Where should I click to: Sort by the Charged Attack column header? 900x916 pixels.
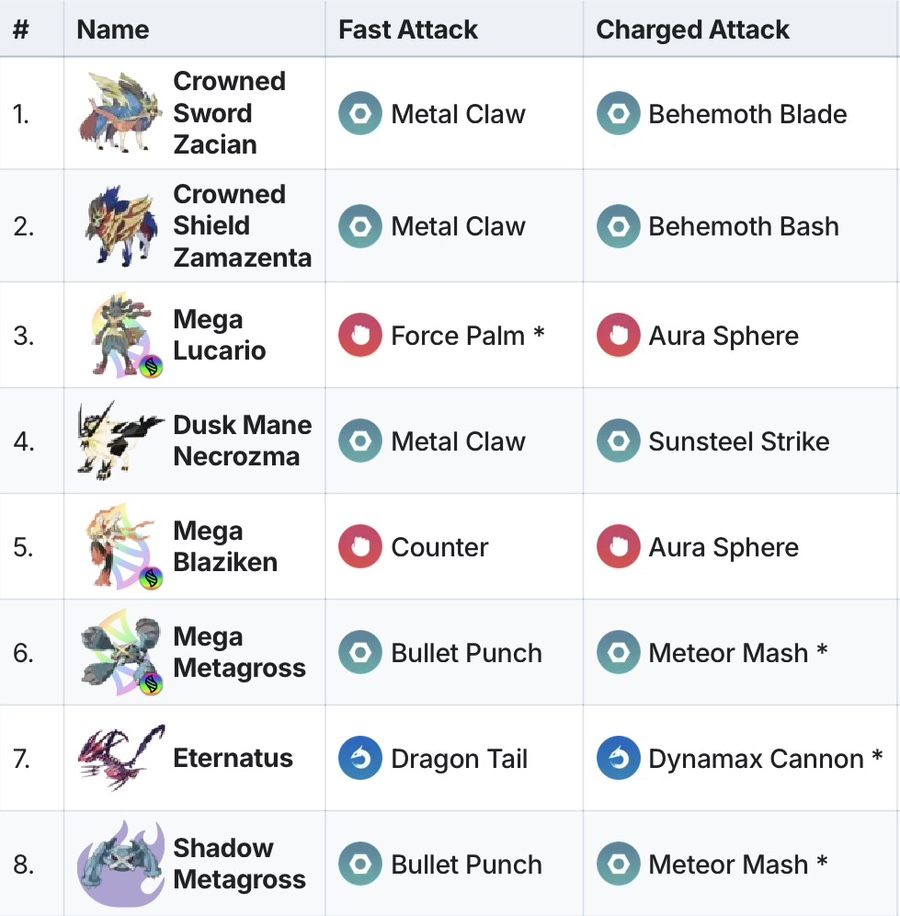tap(692, 30)
